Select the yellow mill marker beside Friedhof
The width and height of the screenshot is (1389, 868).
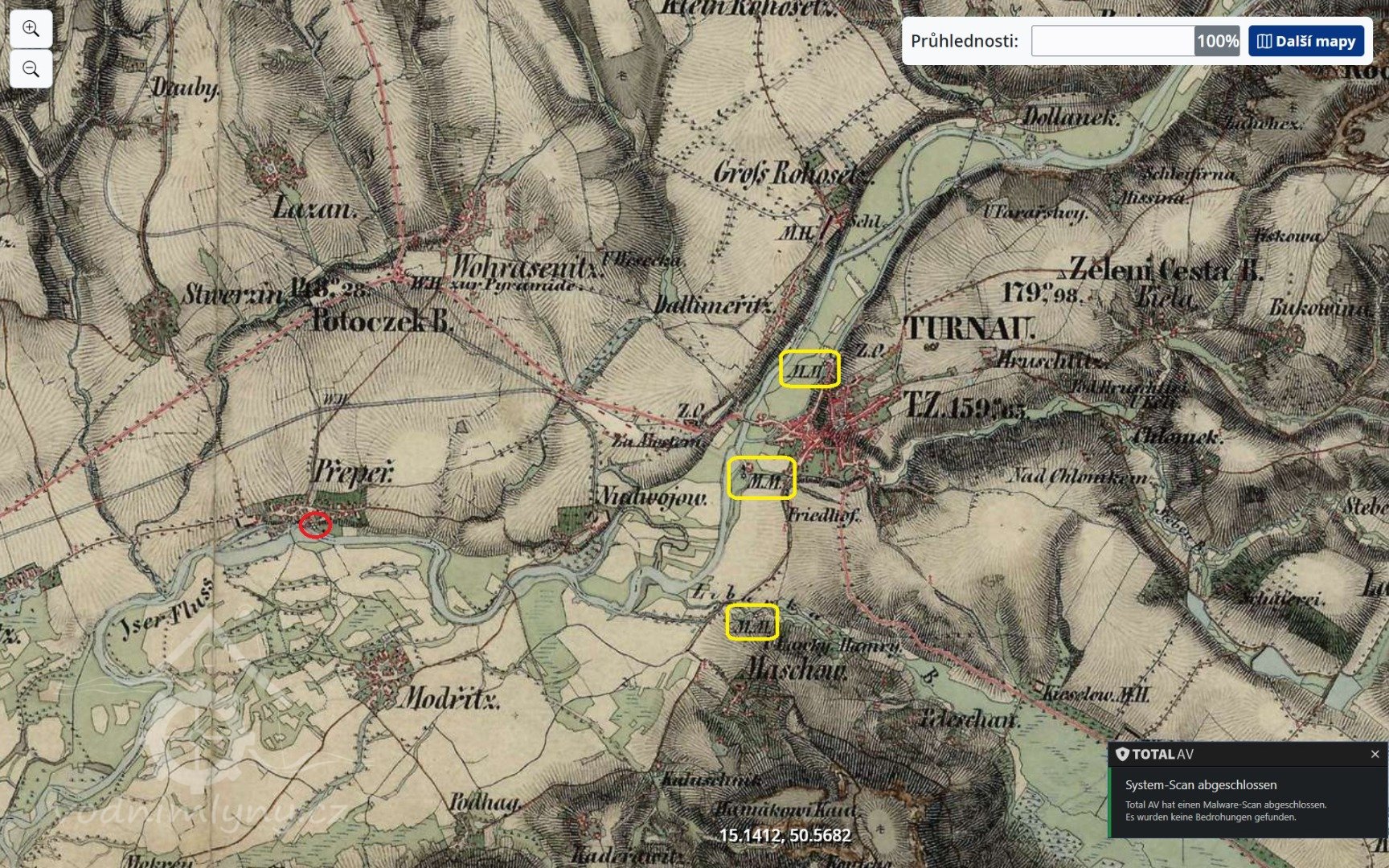point(761,478)
